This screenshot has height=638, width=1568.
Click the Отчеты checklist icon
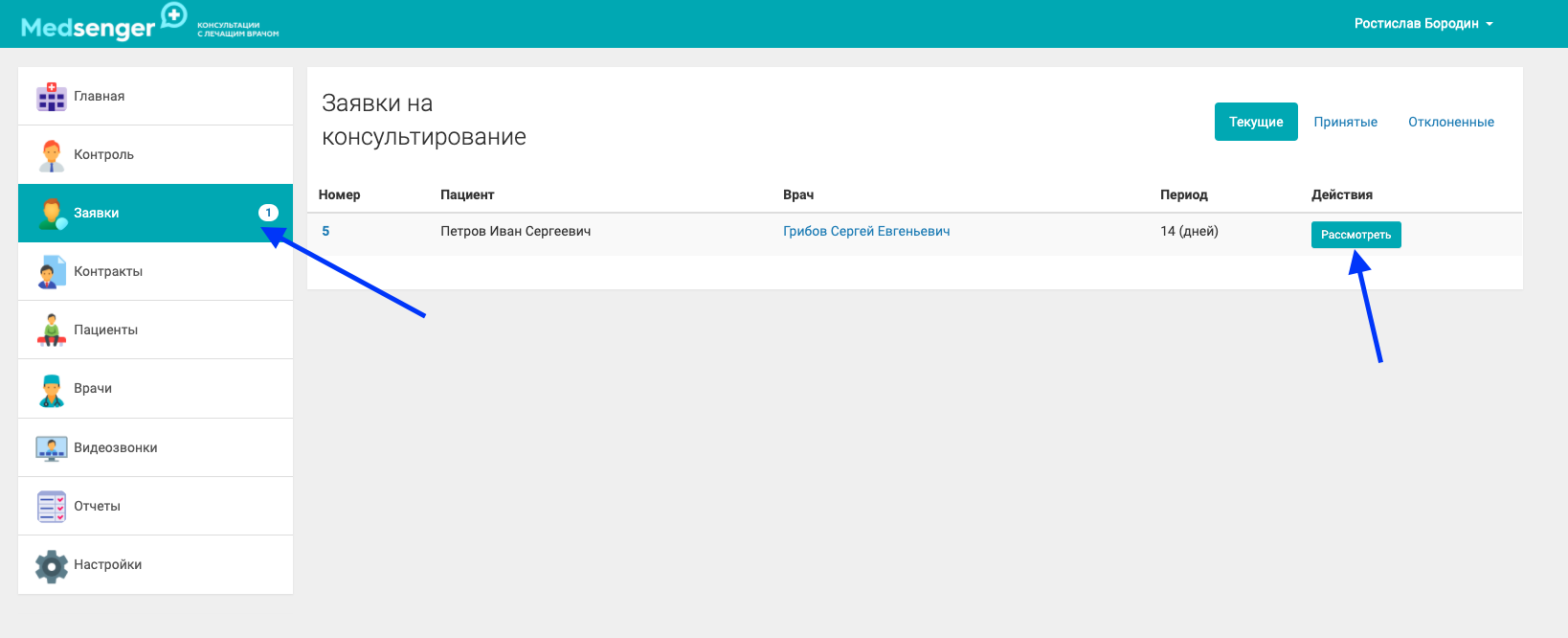[x=51, y=507]
